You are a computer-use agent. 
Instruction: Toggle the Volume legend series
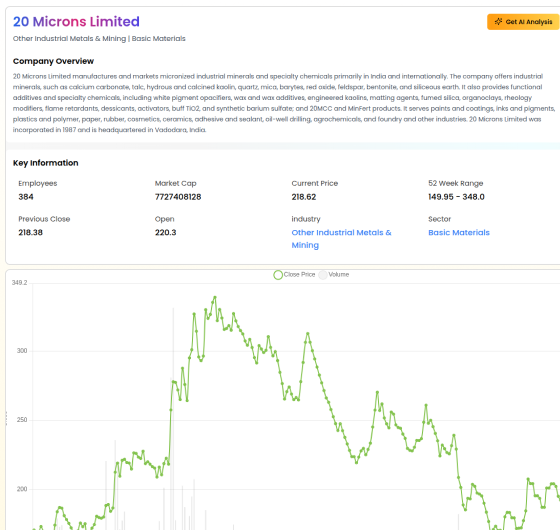pyautogui.click(x=334, y=275)
